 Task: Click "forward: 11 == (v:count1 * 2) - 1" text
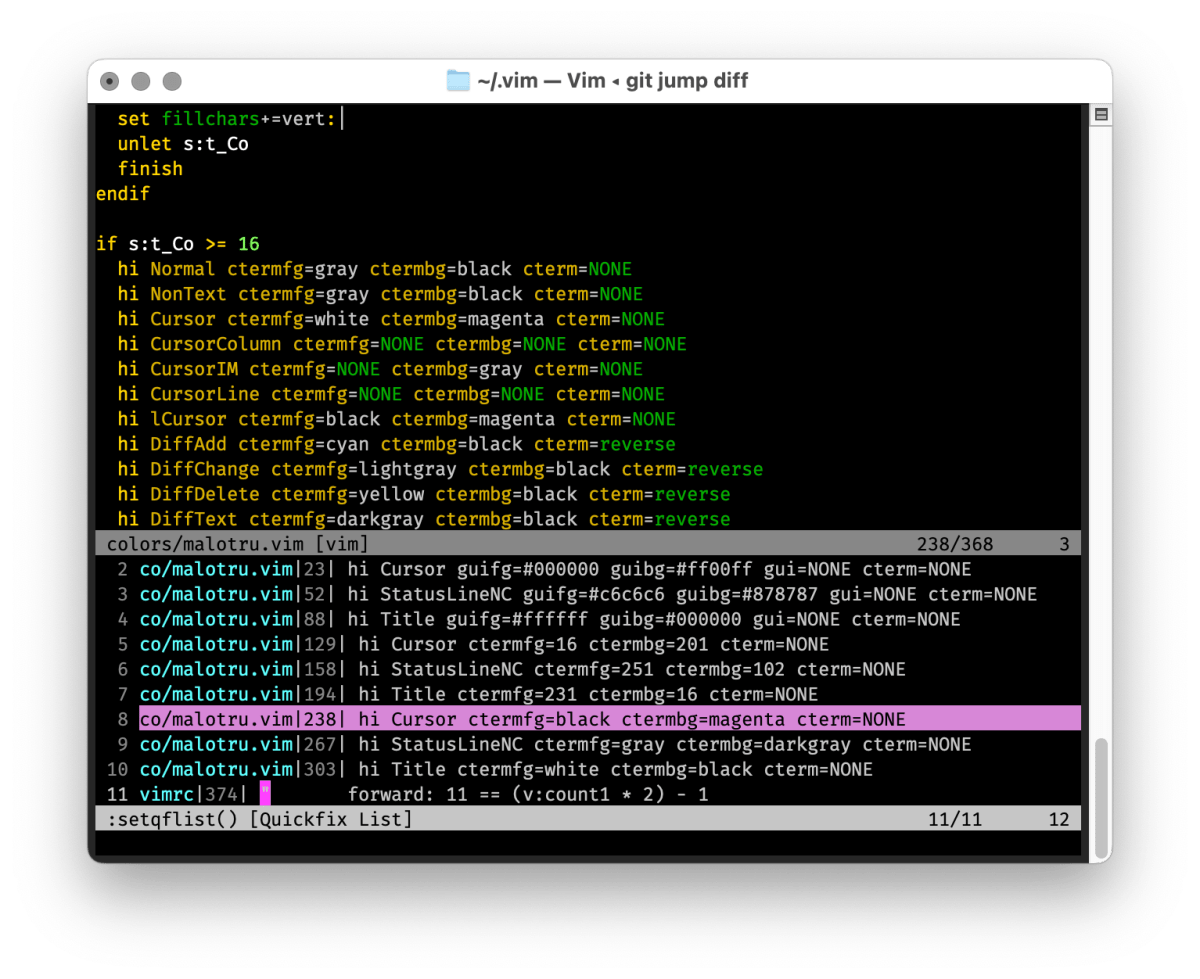click(528, 794)
